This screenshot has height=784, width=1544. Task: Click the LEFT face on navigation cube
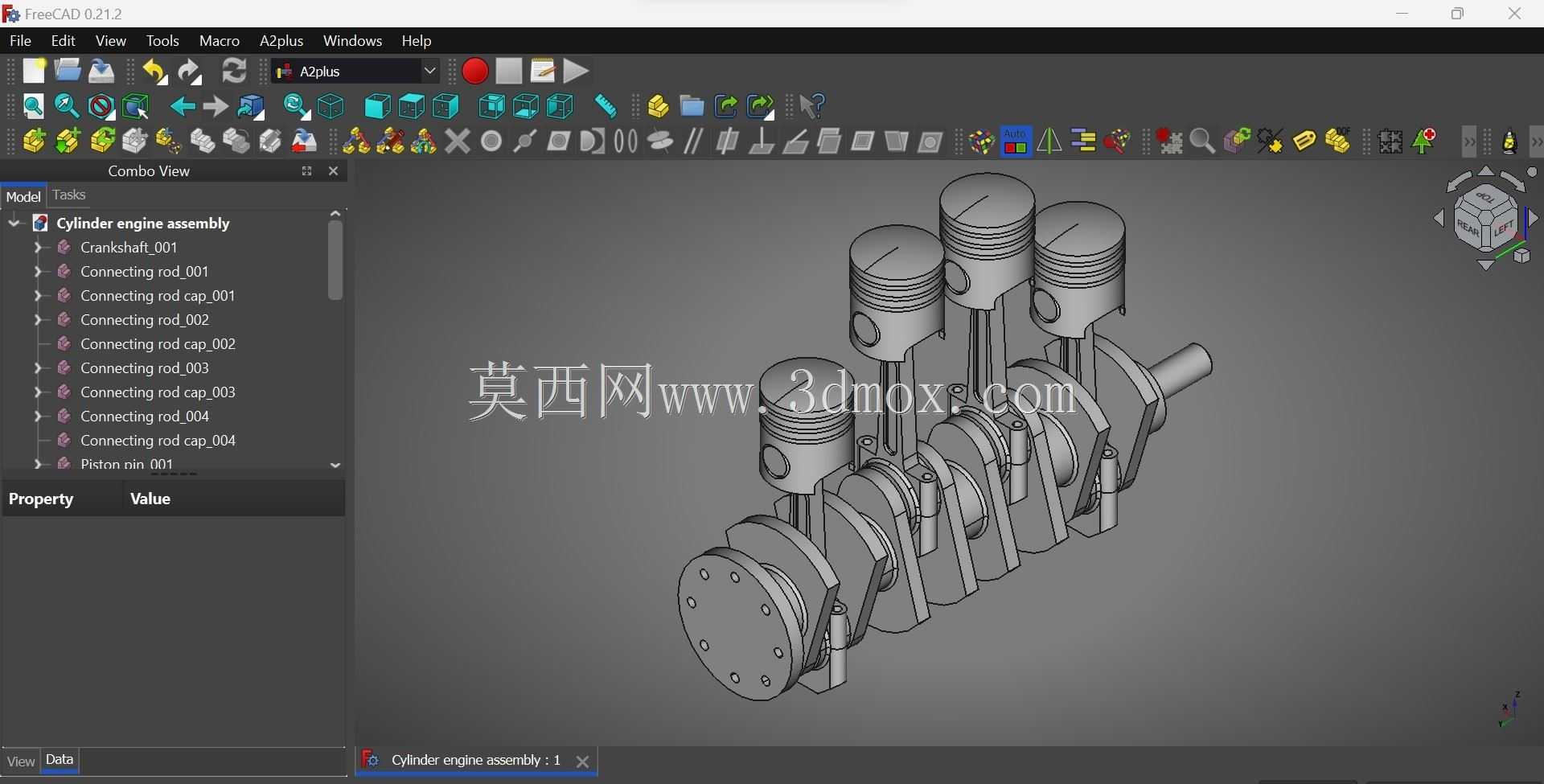pos(1504,229)
